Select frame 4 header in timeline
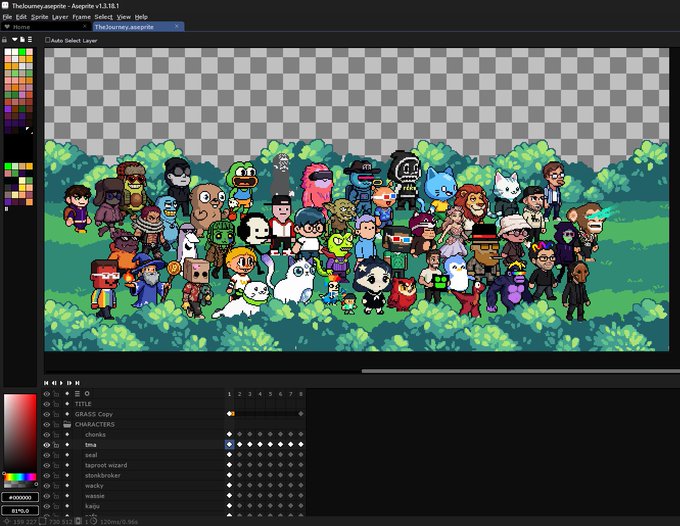Viewport: 680px width, 526px height. click(x=260, y=394)
